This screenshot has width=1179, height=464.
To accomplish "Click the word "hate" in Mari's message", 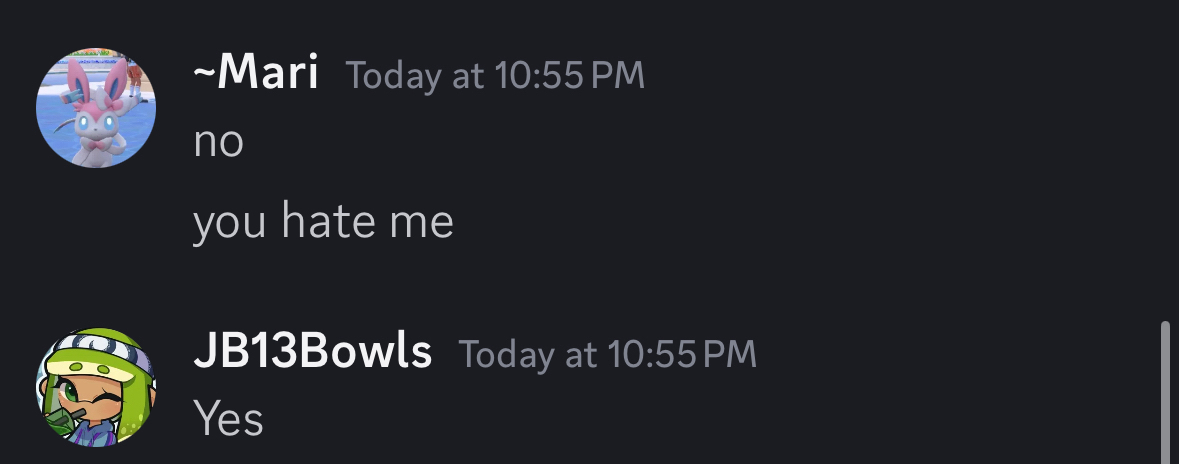I will (327, 221).
